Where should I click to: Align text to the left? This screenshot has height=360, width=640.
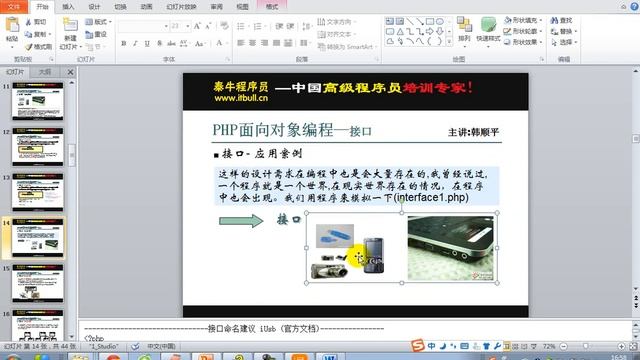click(241, 43)
